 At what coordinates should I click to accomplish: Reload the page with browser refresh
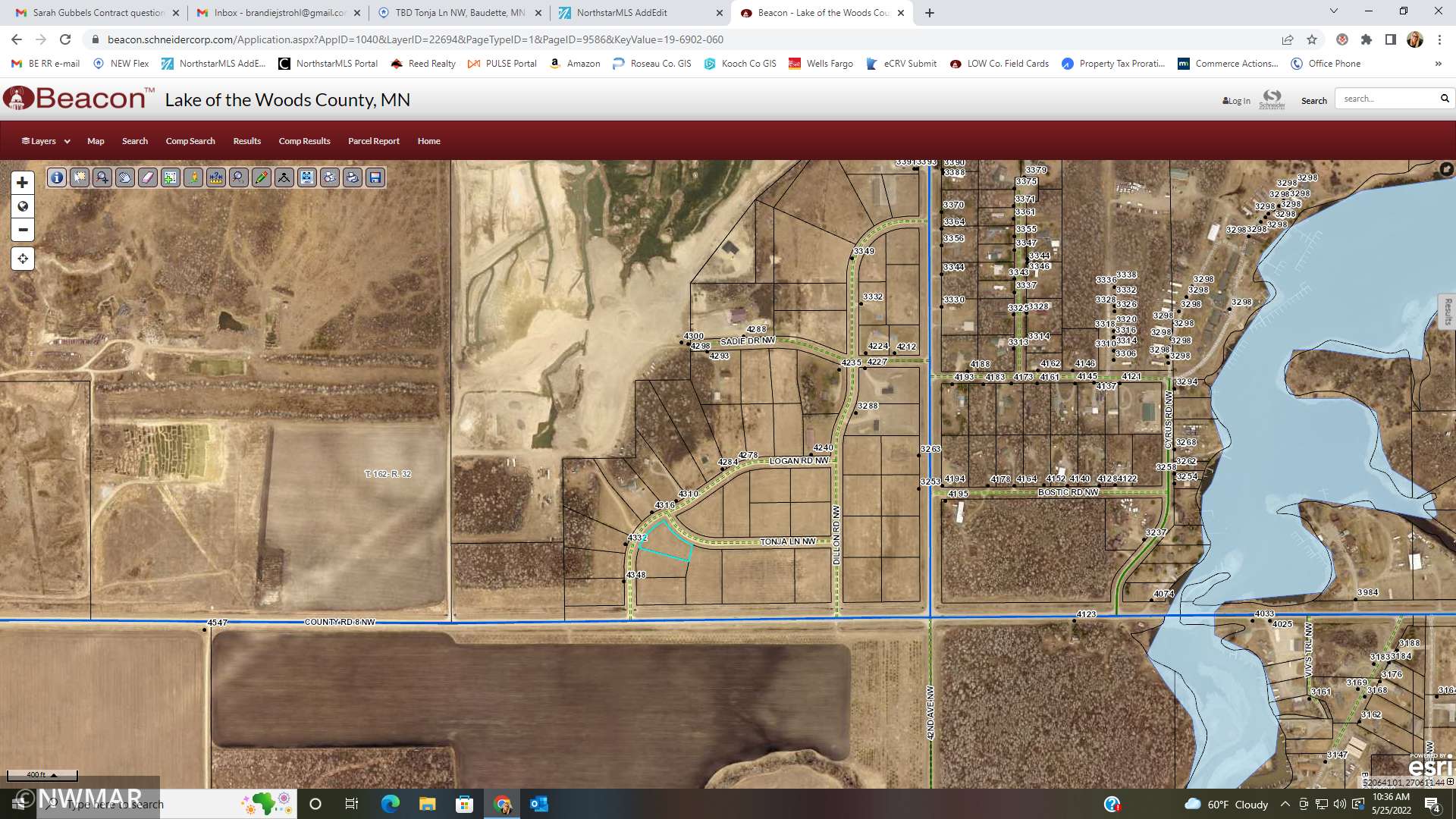pos(65,39)
